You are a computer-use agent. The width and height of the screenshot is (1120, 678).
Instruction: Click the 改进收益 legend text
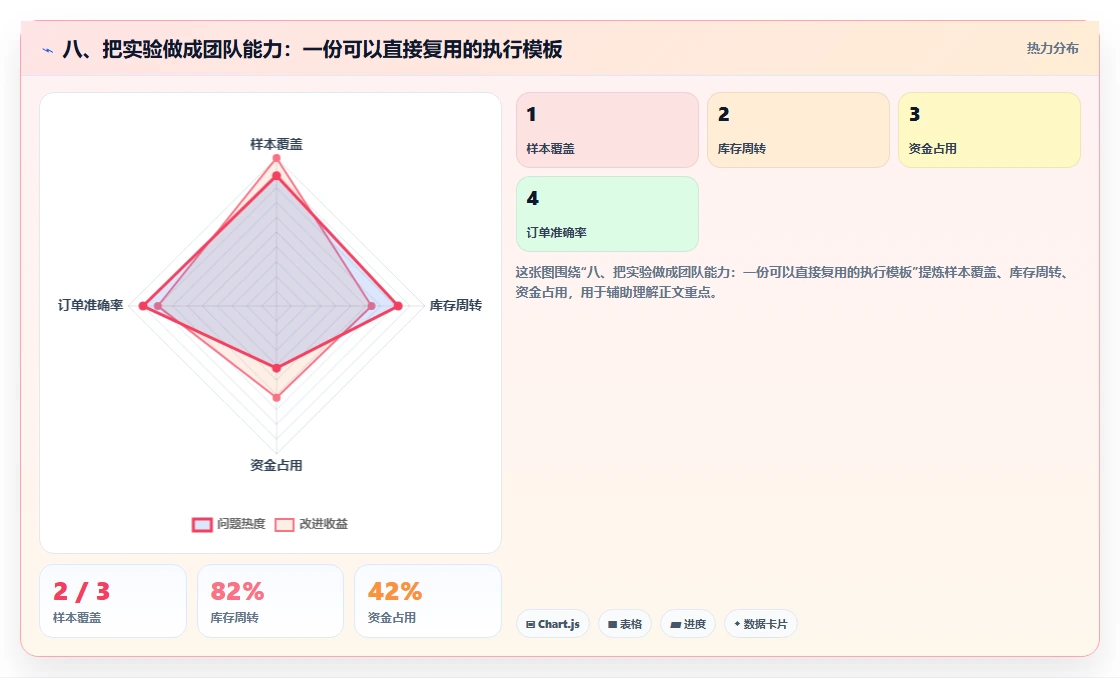coord(324,524)
